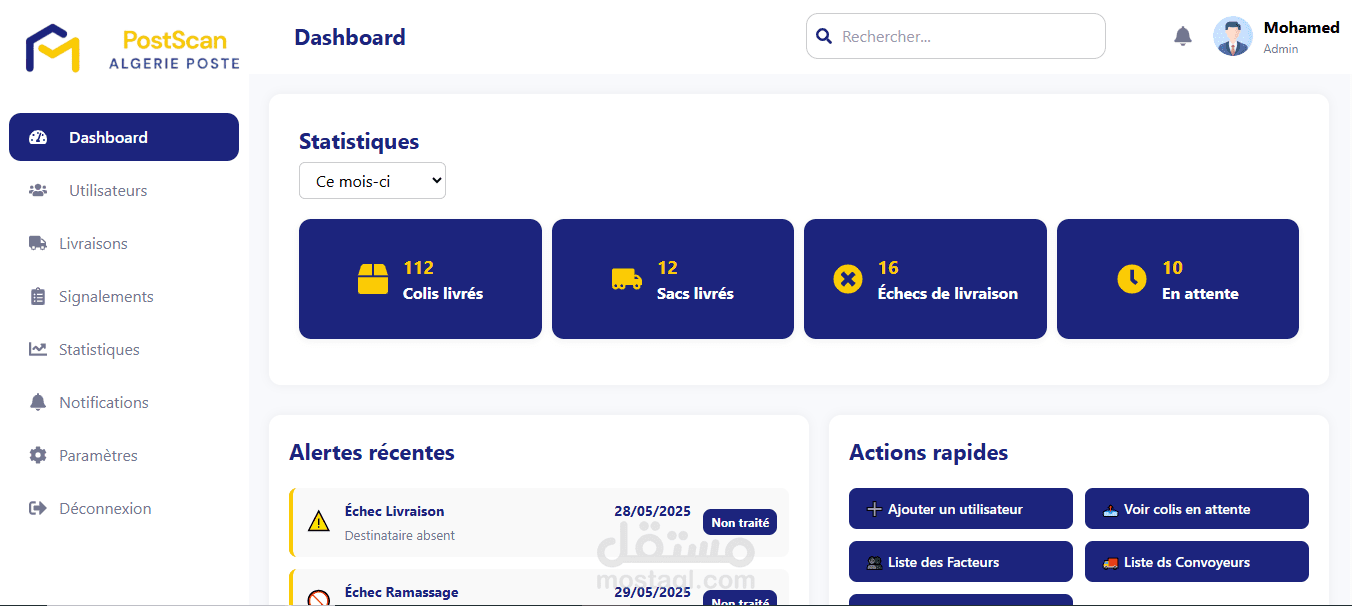Click the Destinataire absent alert description

pos(399,535)
